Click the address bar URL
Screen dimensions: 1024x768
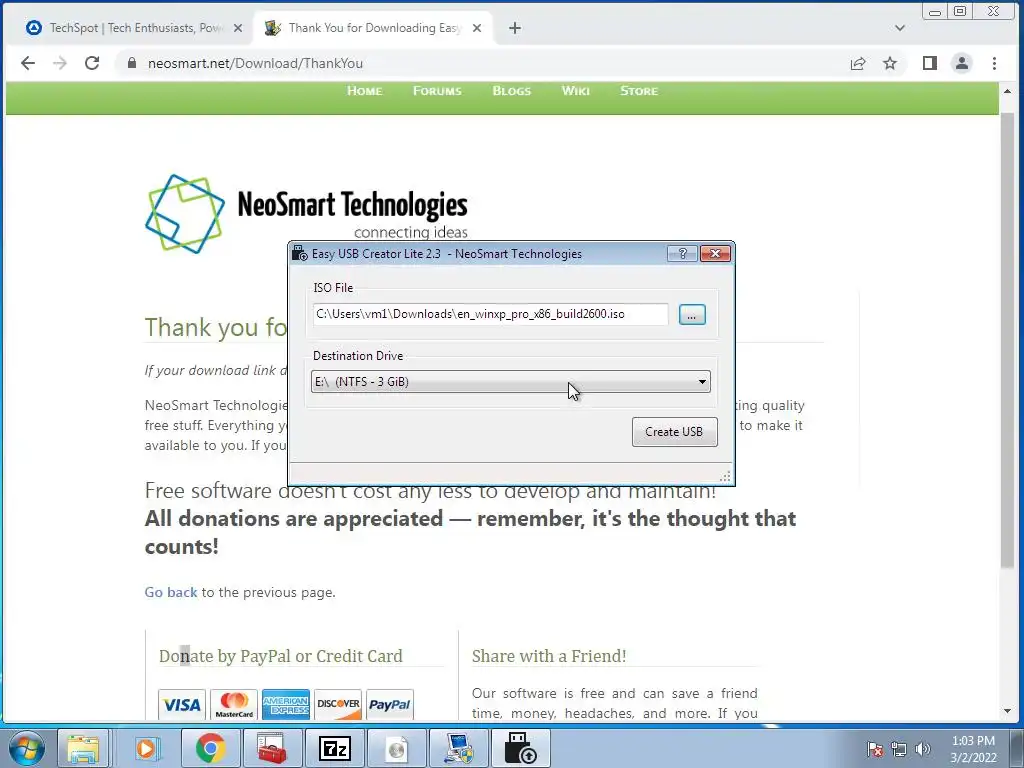(x=255, y=63)
